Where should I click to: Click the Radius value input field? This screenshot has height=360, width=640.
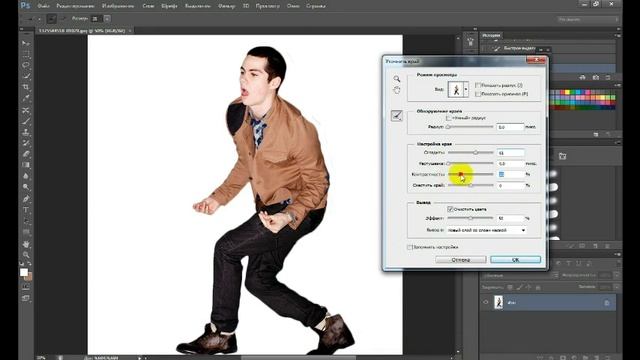click(510, 127)
